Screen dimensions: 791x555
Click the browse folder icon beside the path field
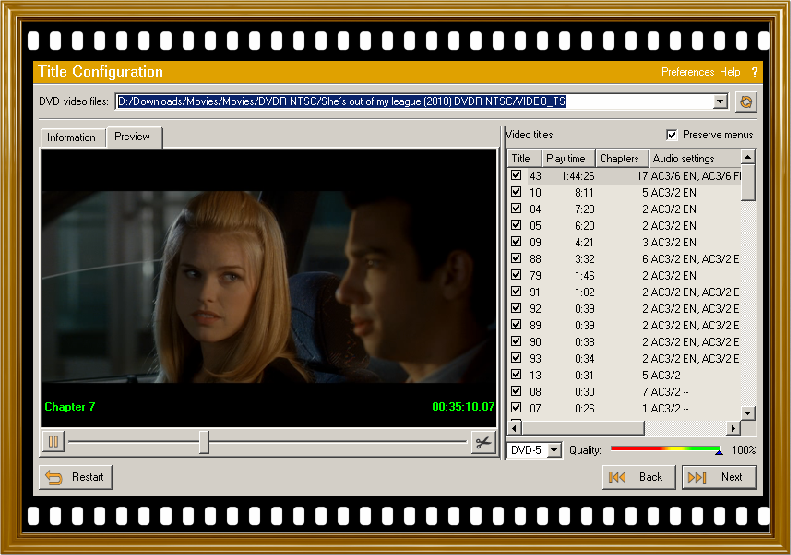(x=746, y=102)
